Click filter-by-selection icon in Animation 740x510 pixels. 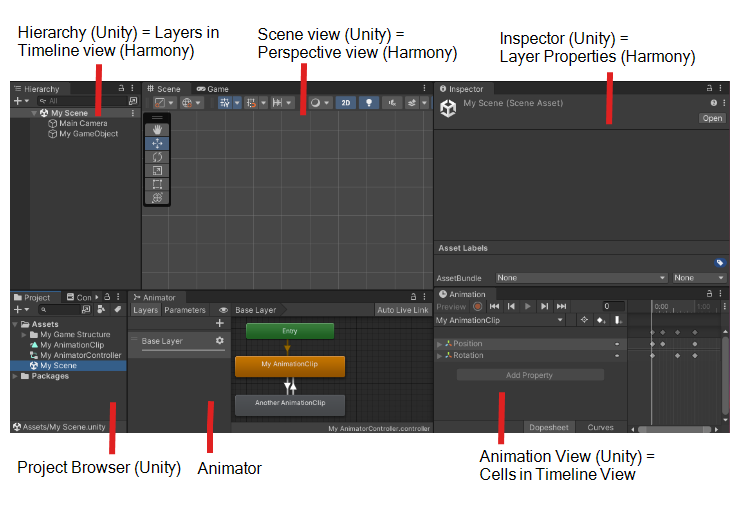coord(584,320)
